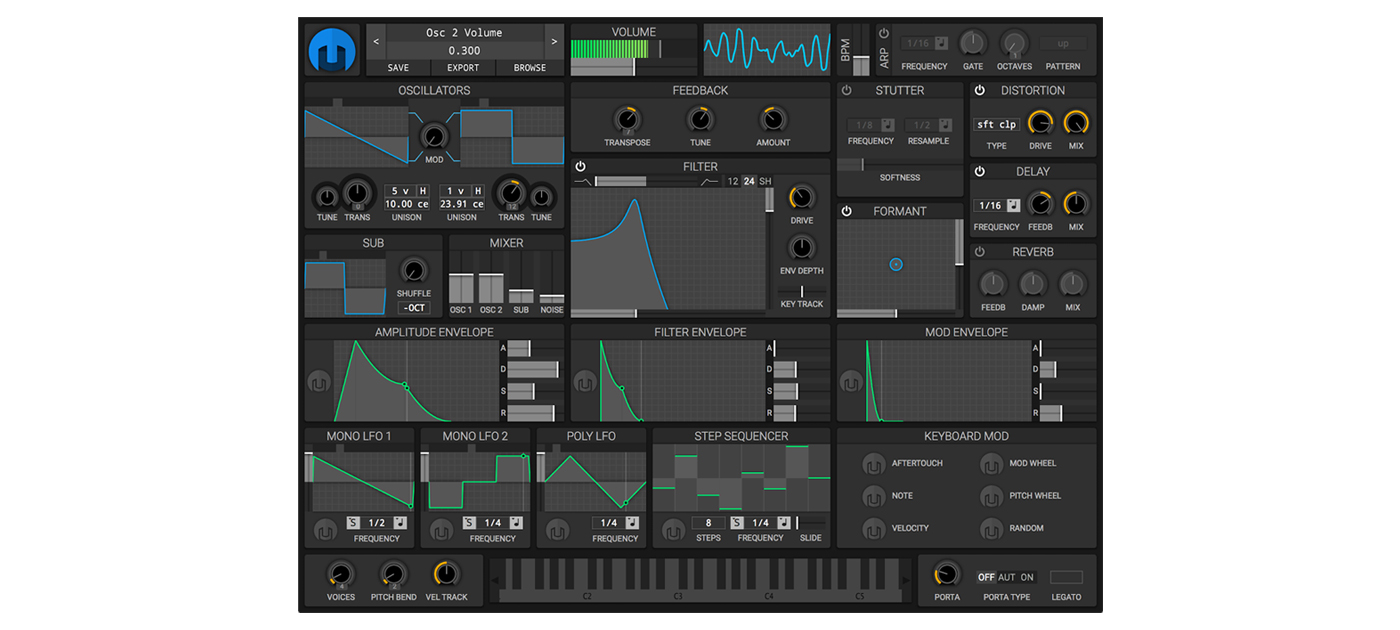Click the OSC 1 mixer slider
The height and width of the screenshot is (630, 1400).
coord(461,276)
